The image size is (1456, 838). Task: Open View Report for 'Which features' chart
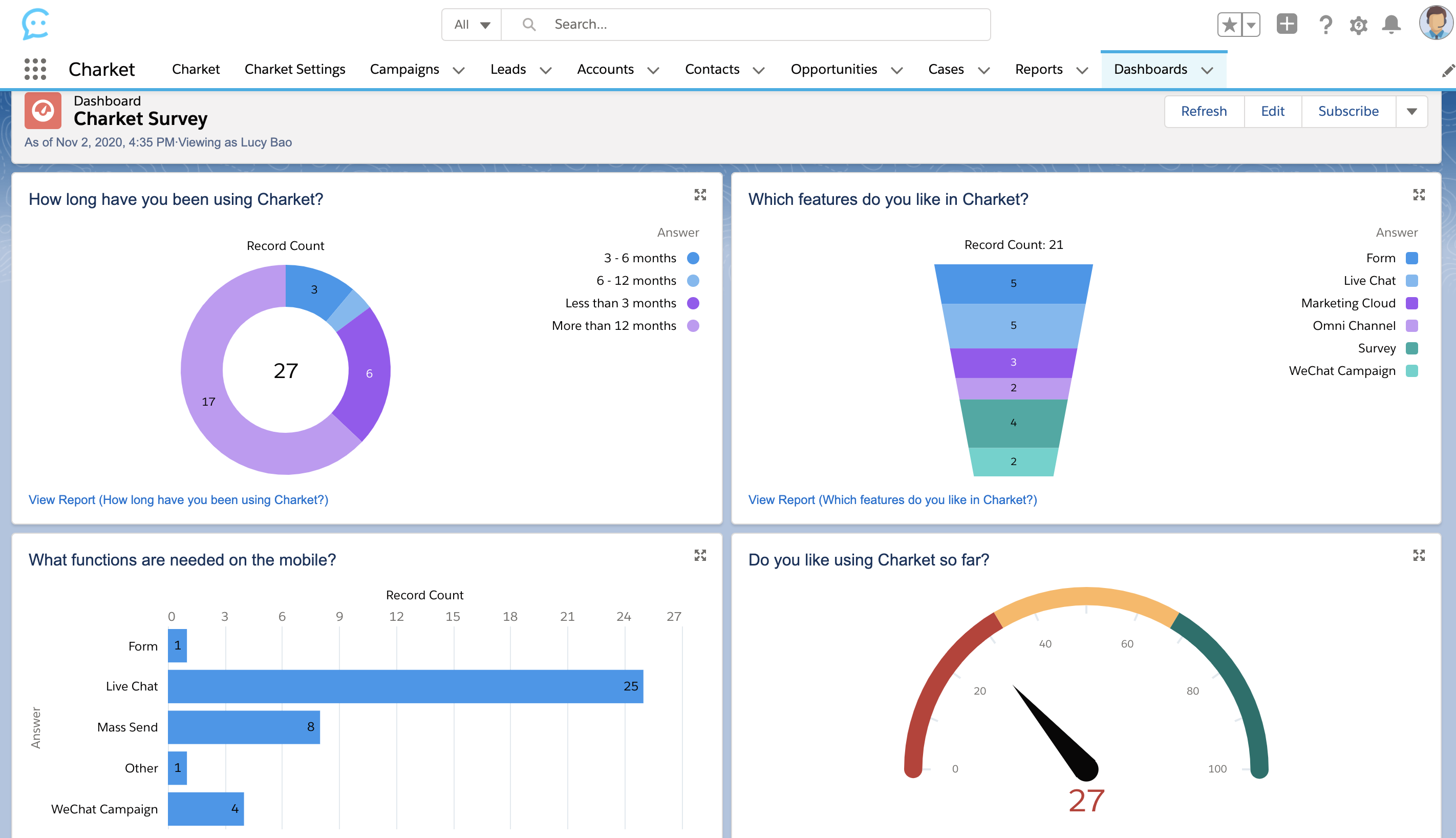point(892,499)
